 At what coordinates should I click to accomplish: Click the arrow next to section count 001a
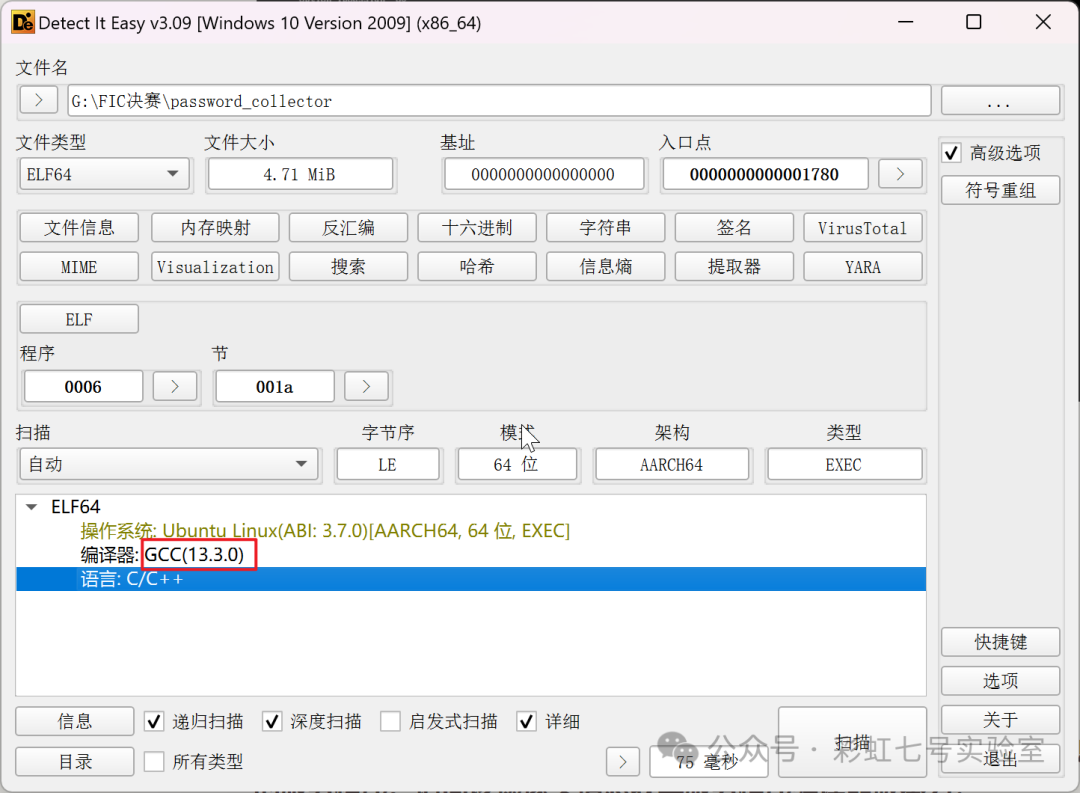click(x=366, y=386)
